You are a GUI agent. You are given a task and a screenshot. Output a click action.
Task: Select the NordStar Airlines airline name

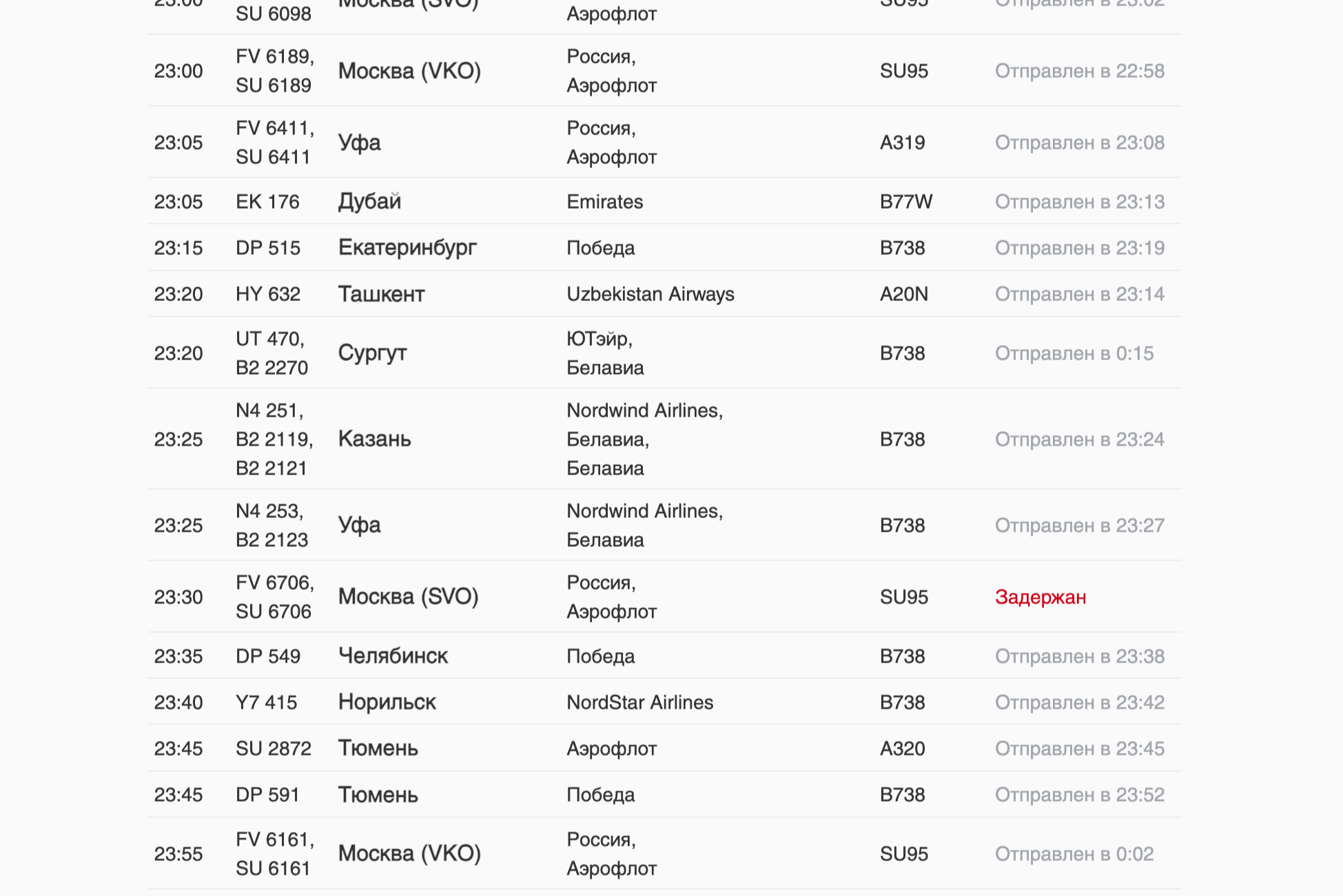[639, 702]
